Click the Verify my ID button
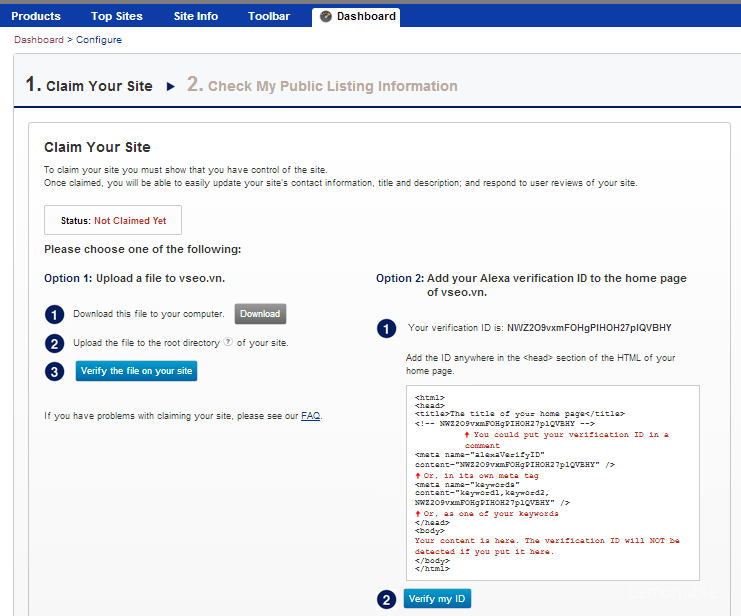Screen dimensions: 741x616 click(x=437, y=599)
